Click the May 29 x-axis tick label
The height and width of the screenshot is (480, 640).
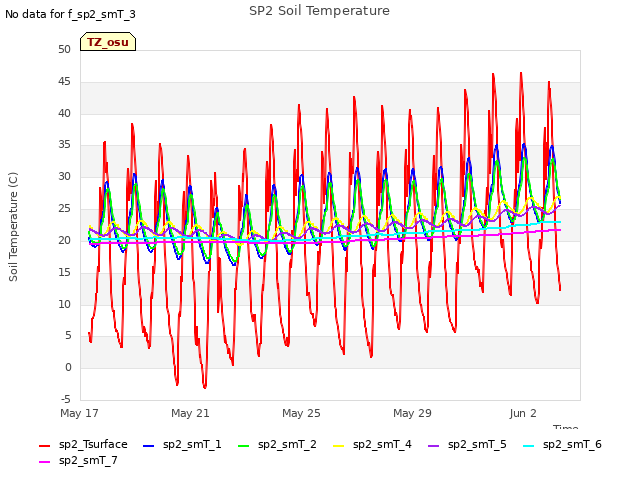pos(412,413)
